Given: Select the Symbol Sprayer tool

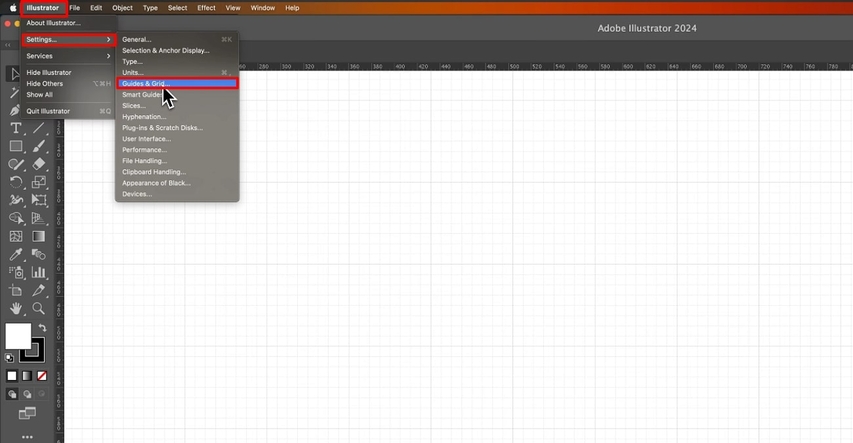Looking at the screenshot, I should [16, 272].
